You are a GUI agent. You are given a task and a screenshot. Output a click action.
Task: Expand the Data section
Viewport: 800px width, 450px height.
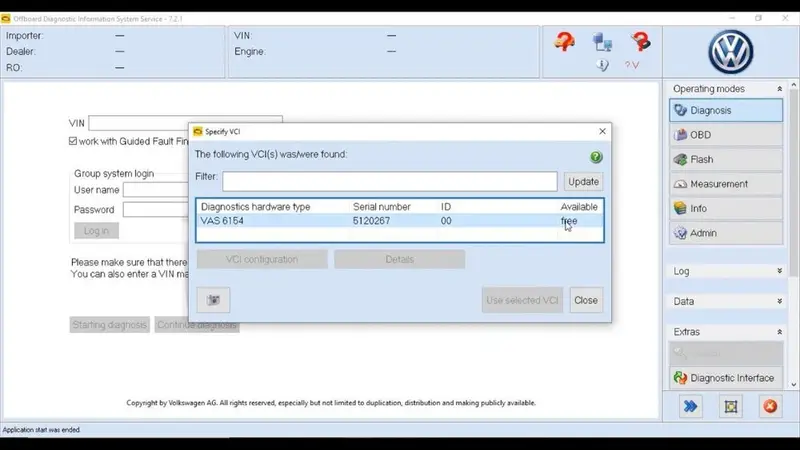pos(779,301)
